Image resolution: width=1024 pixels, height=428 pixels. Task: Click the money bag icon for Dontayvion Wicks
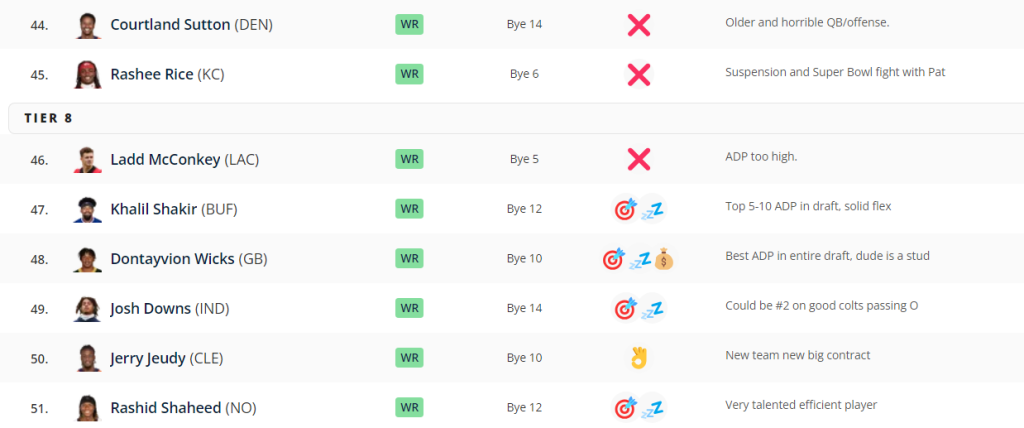(x=664, y=259)
